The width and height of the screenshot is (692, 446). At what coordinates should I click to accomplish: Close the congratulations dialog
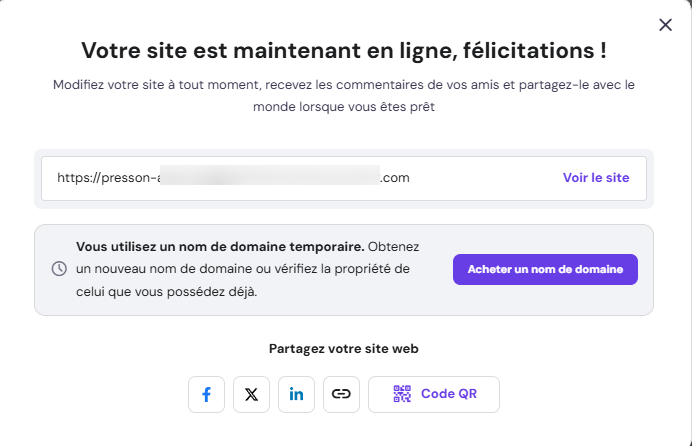(665, 25)
